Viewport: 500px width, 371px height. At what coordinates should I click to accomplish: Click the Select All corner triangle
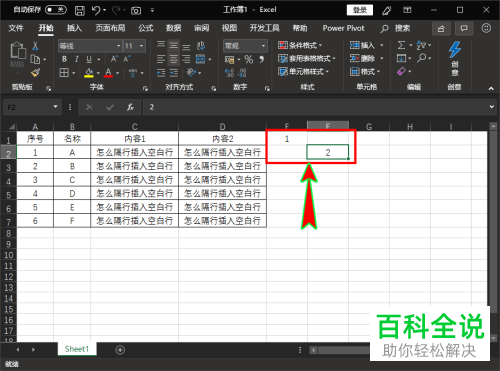tap(11, 126)
